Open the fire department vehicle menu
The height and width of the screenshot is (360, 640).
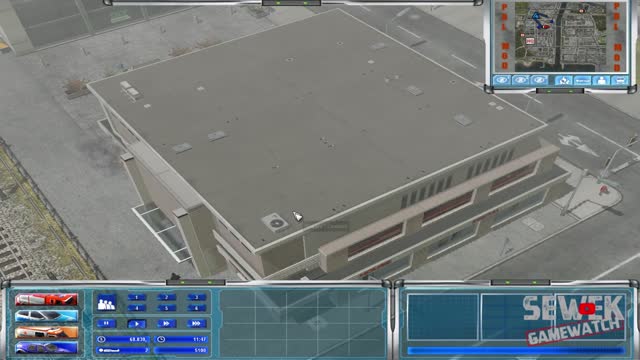tap(46, 300)
